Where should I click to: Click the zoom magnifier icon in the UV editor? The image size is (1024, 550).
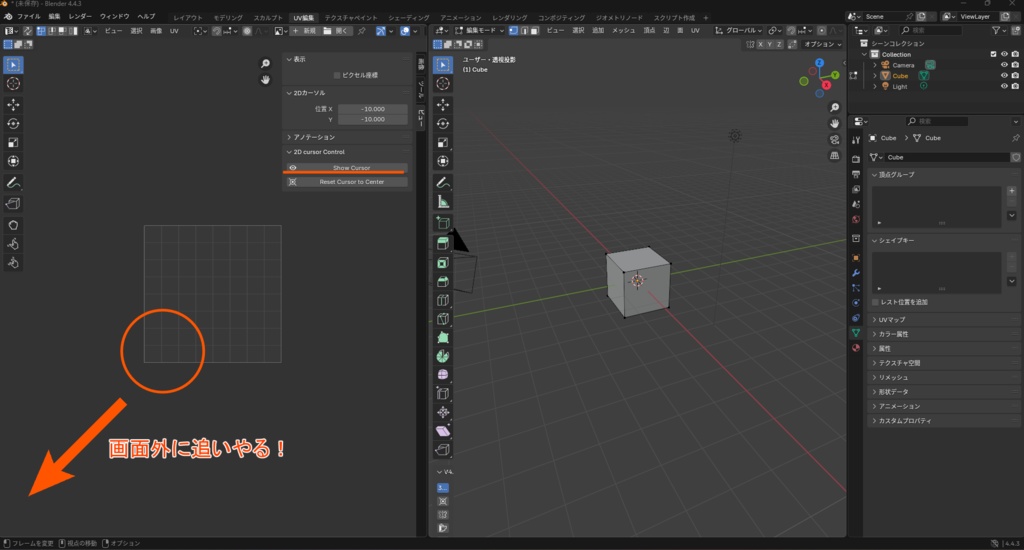(x=265, y=63)
